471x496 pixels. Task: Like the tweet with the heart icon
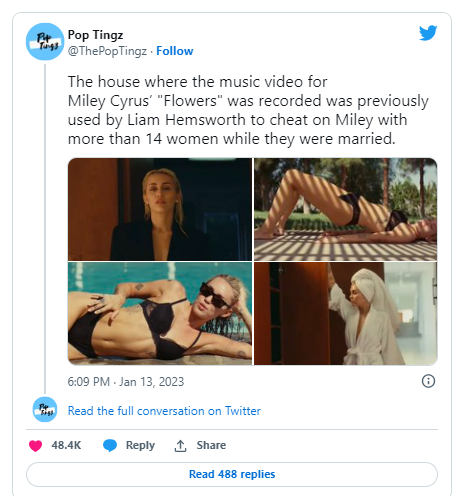pyautogui.click(x=36, y=445)
